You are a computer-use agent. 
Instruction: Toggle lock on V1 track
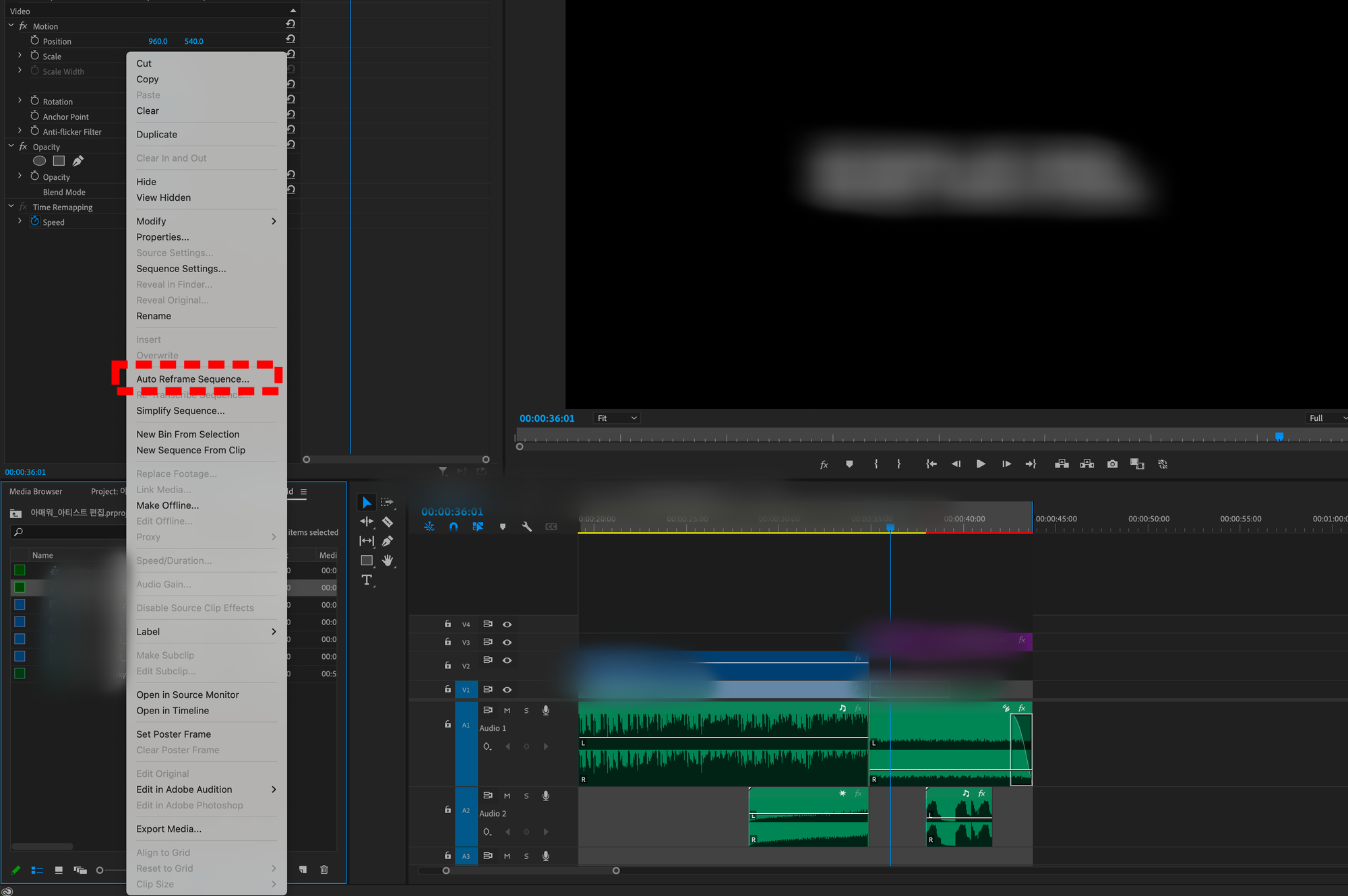click(x=448, y=689)
